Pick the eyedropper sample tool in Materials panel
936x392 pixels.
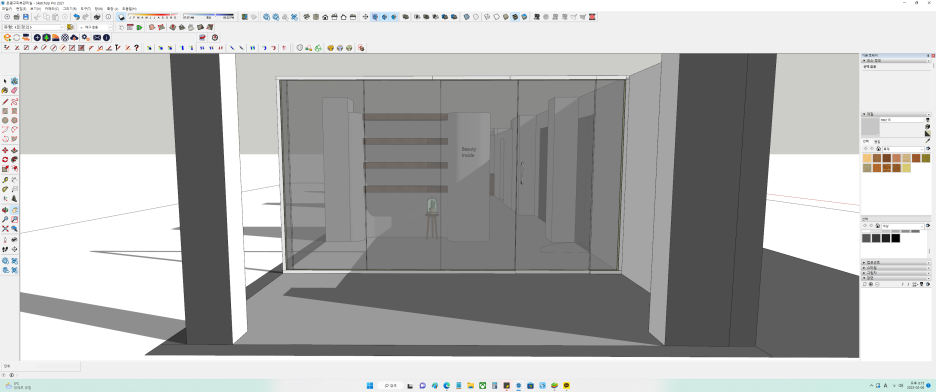pos(928,141)
